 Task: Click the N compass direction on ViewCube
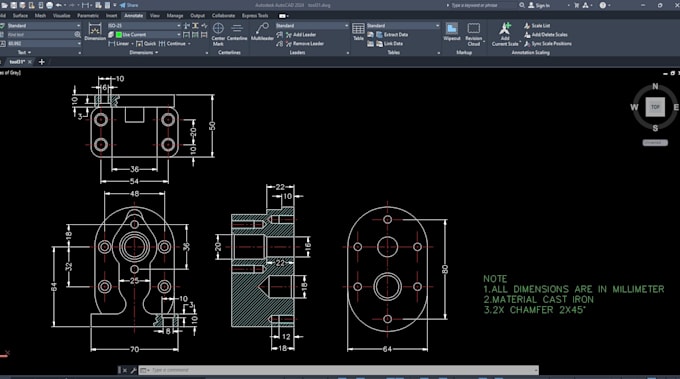coord(655,86)
